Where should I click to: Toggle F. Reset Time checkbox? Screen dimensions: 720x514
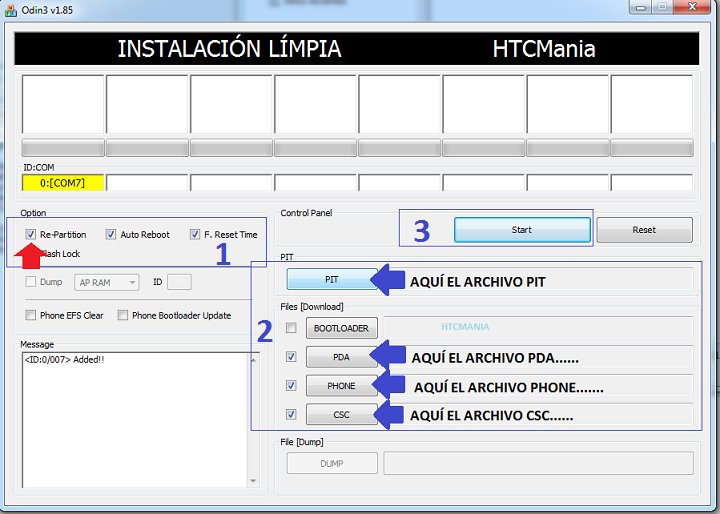(x=195, y=234)
